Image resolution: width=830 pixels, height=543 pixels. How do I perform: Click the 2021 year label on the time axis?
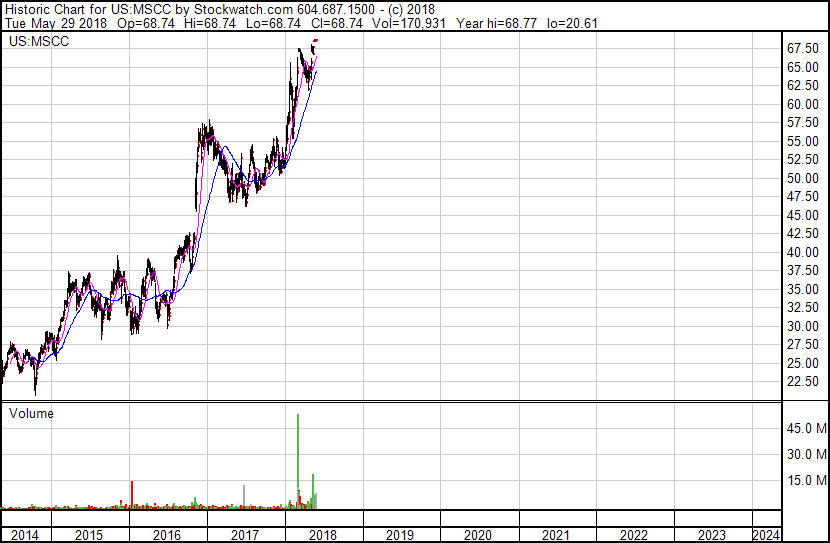(x=555, y=535)
